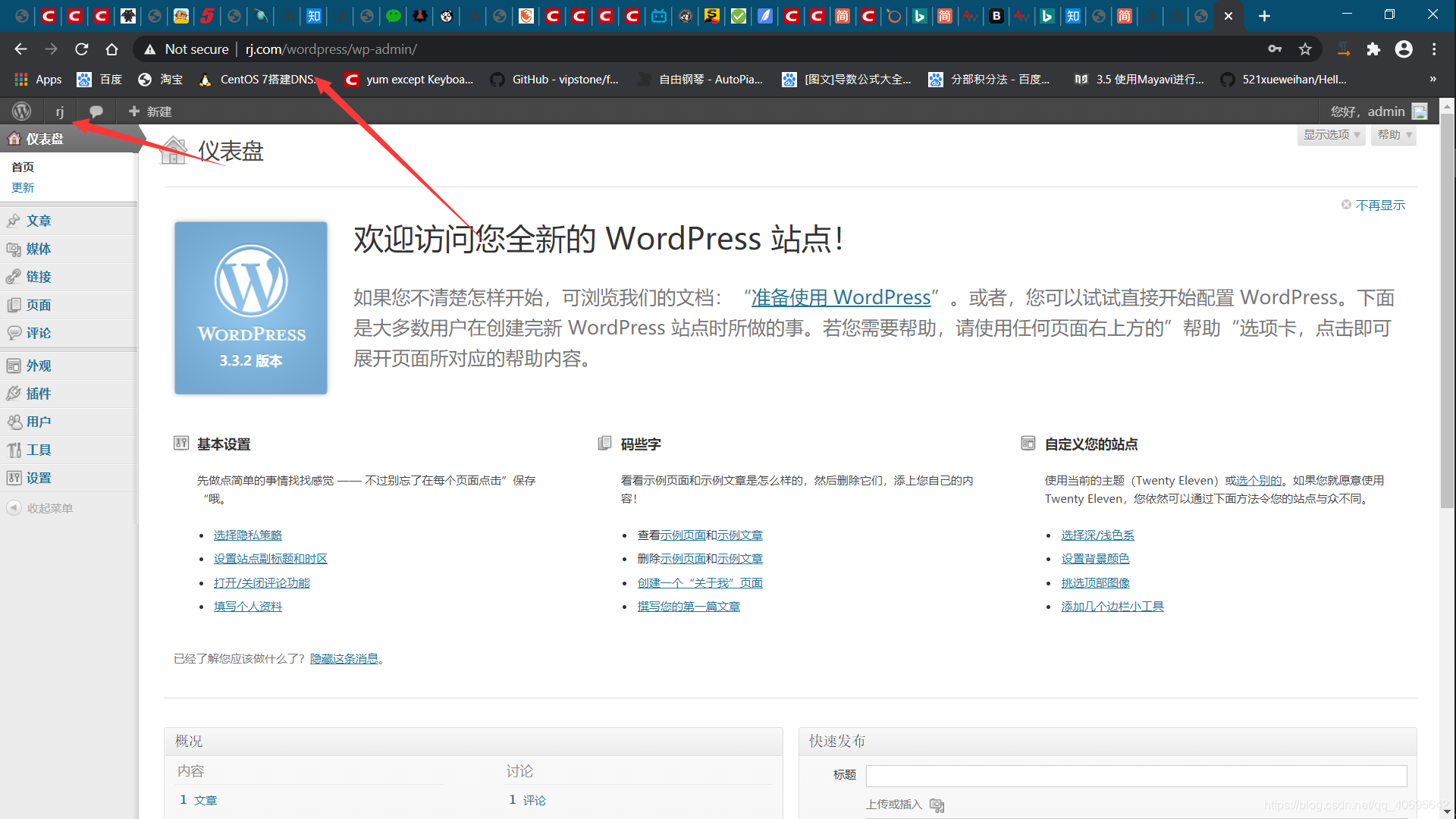Open 填写个人资料 link
The width and height of the screenshot is (1456, 819).
click(x=247, y=607)
